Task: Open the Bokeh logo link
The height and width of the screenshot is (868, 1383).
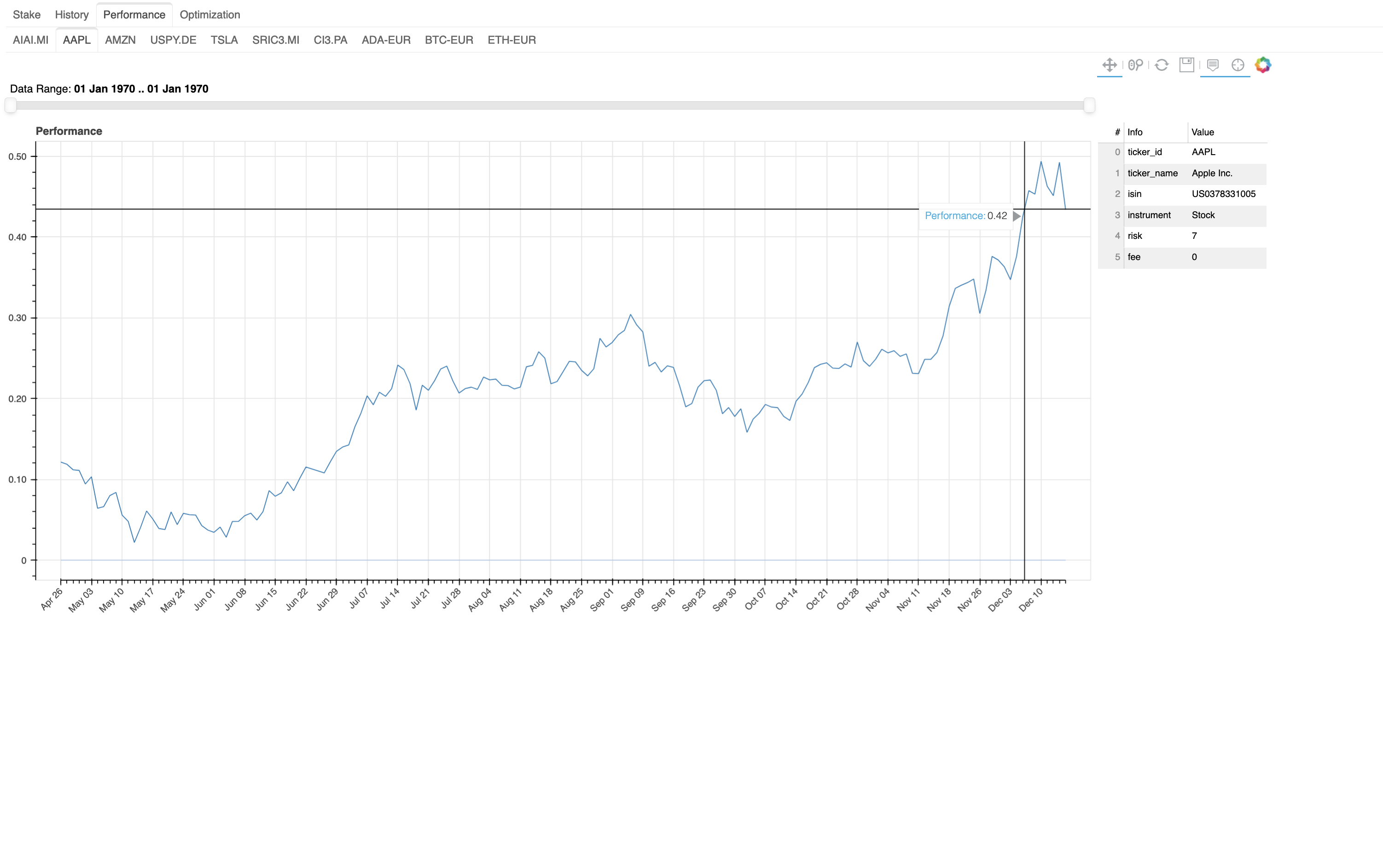Action: click(1263, 65)
